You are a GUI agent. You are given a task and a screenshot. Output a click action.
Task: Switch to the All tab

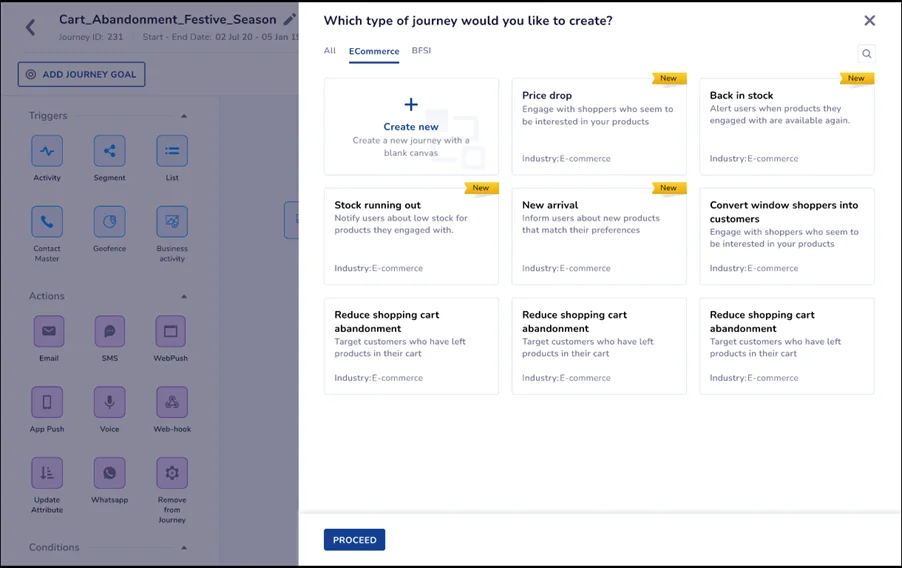[x=330, y=51]
